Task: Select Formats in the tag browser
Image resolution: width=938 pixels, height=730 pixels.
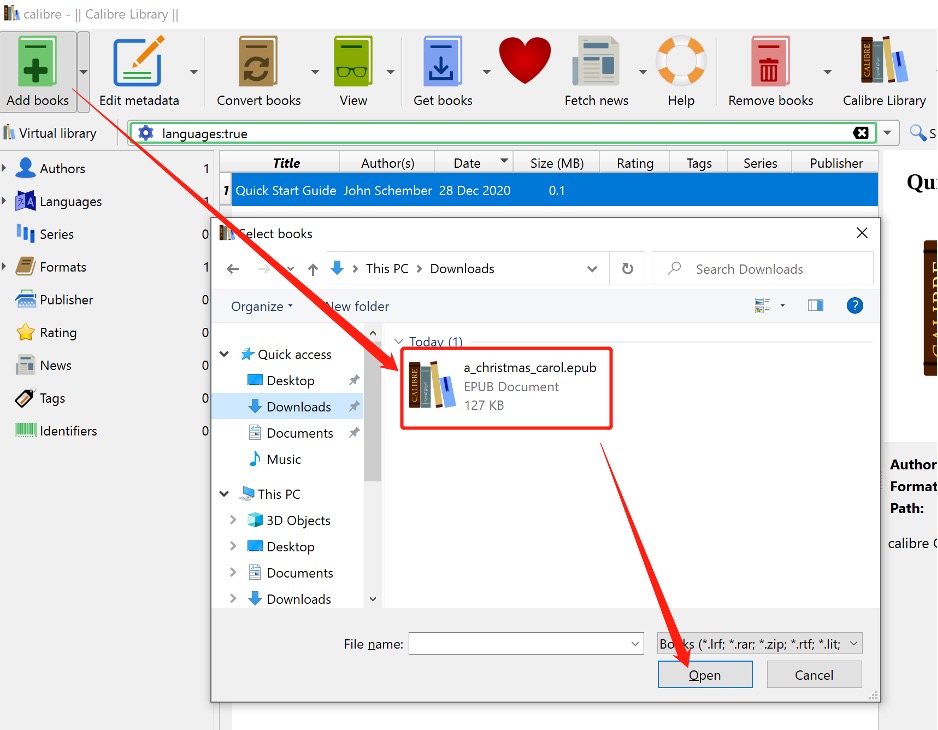Action: (x=63, y=267)
